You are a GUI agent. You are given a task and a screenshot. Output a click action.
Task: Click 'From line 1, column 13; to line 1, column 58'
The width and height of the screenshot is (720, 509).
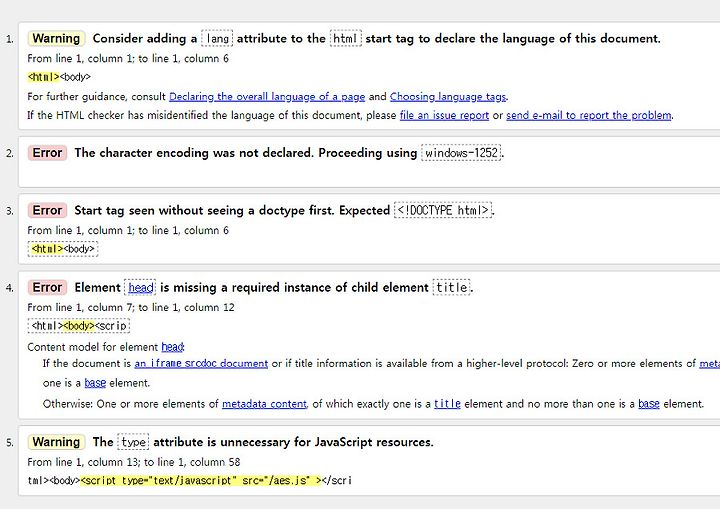point(134,462)
